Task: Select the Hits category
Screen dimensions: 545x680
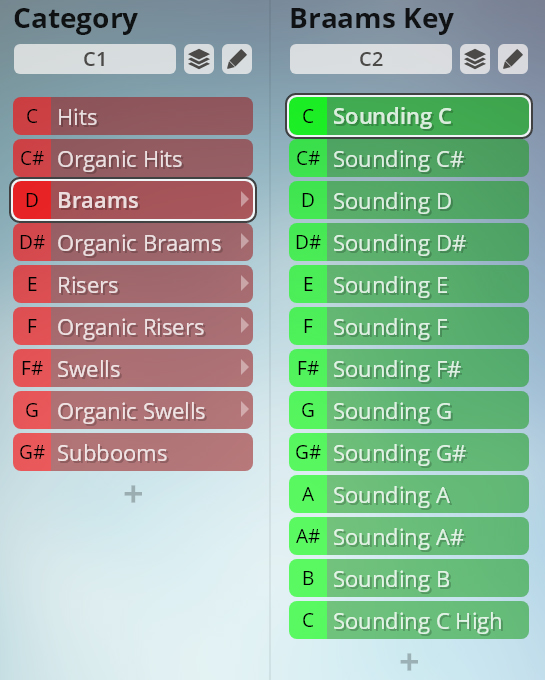Action: 133,116
